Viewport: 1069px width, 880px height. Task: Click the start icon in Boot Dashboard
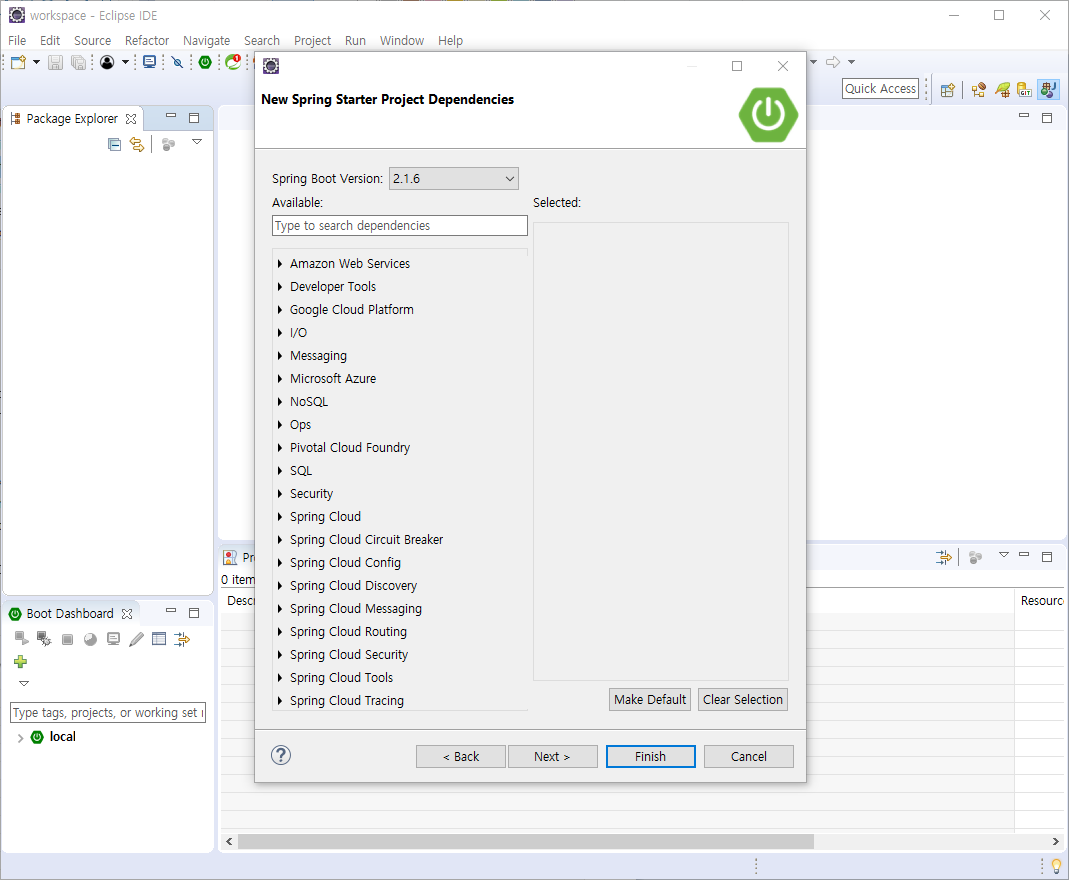tap(21, 638)
